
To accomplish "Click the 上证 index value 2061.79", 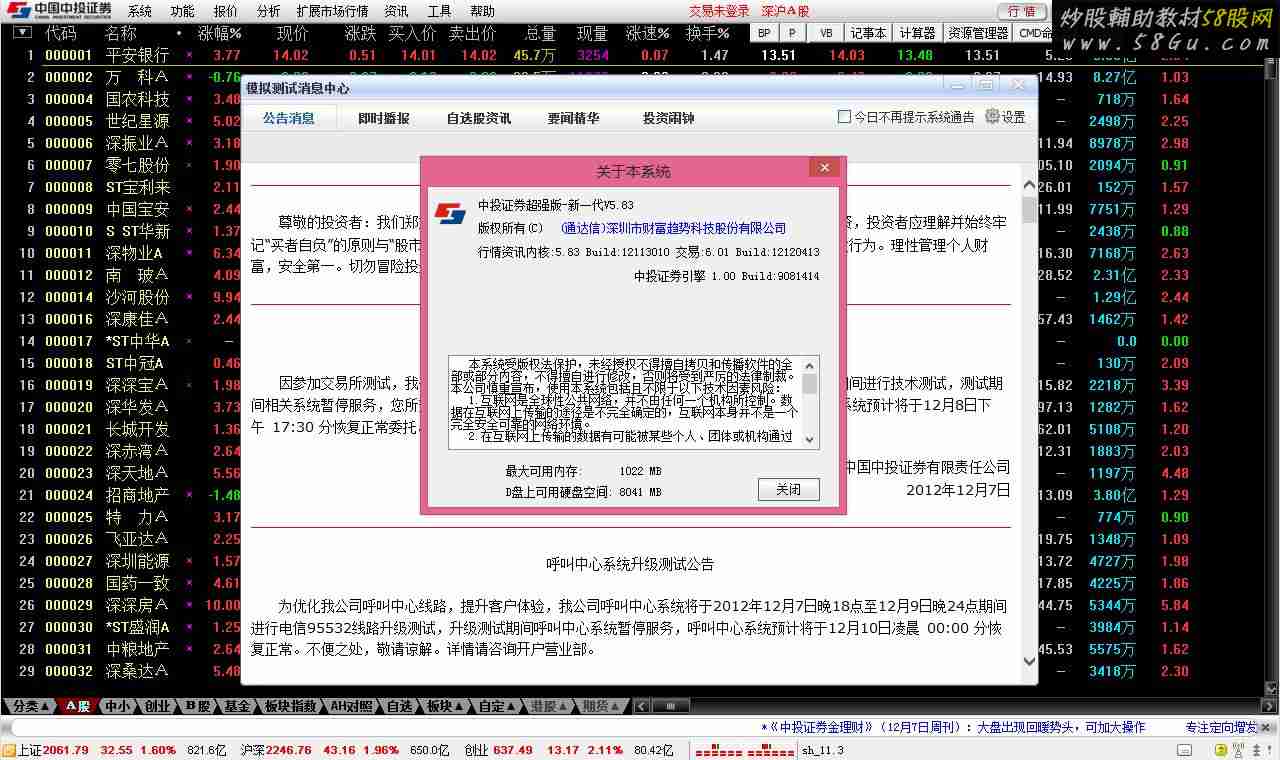I will [66, 750].
